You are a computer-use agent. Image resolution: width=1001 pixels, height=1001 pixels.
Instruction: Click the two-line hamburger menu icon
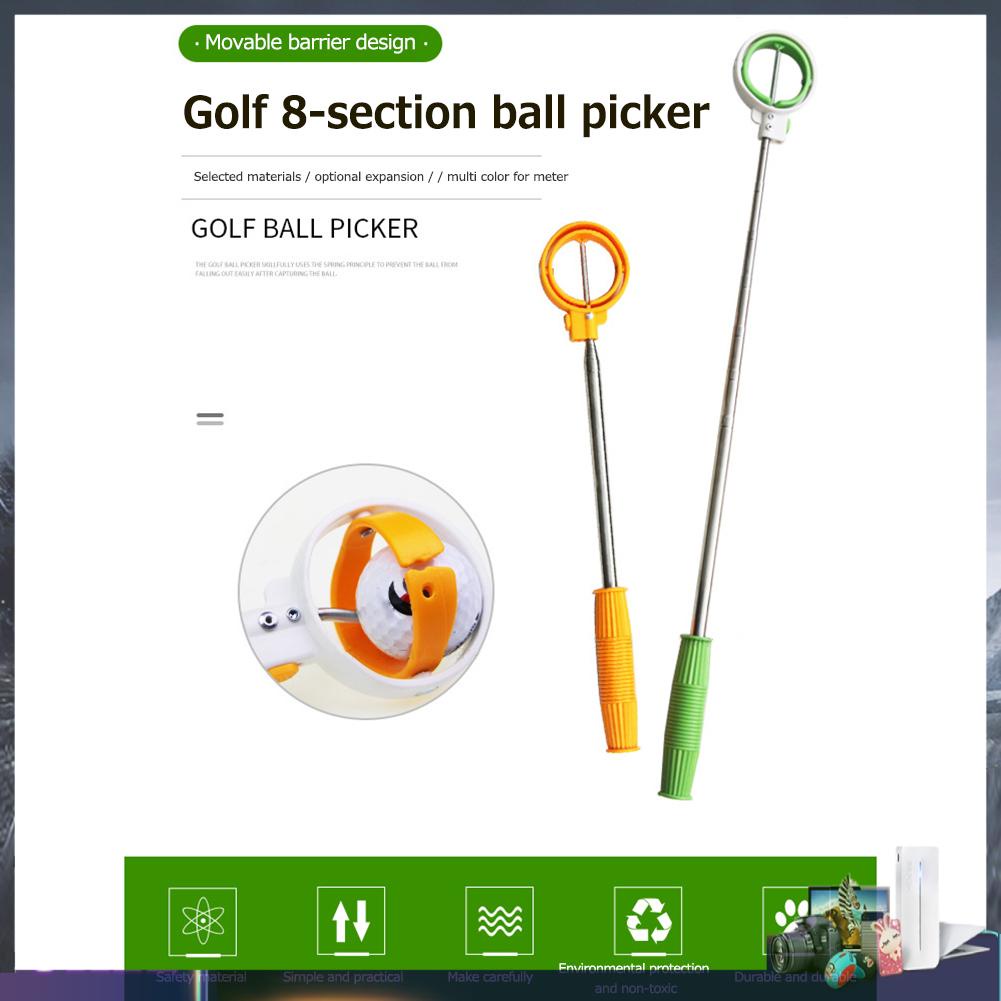tap(210, 419)
